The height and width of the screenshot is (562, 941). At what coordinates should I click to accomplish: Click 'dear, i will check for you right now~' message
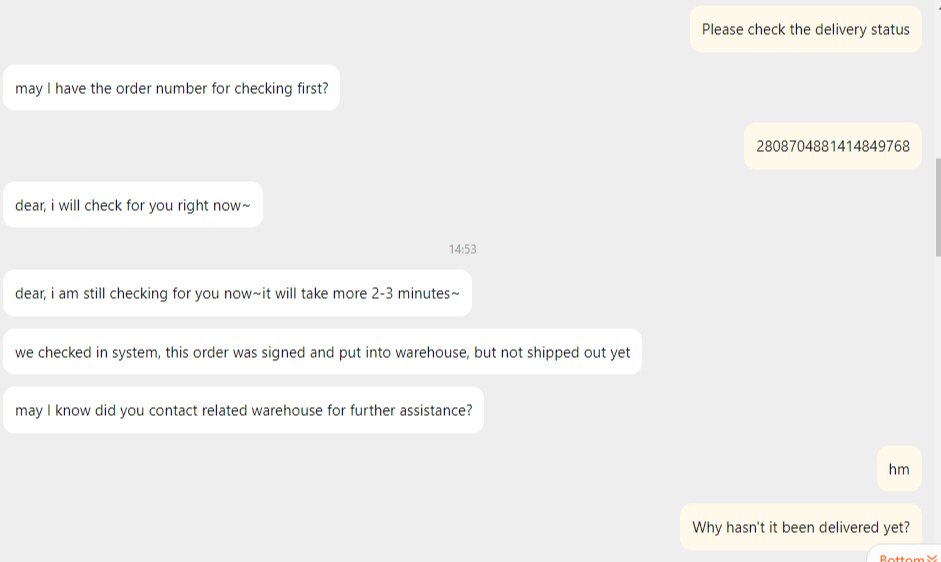click(132, 205)
